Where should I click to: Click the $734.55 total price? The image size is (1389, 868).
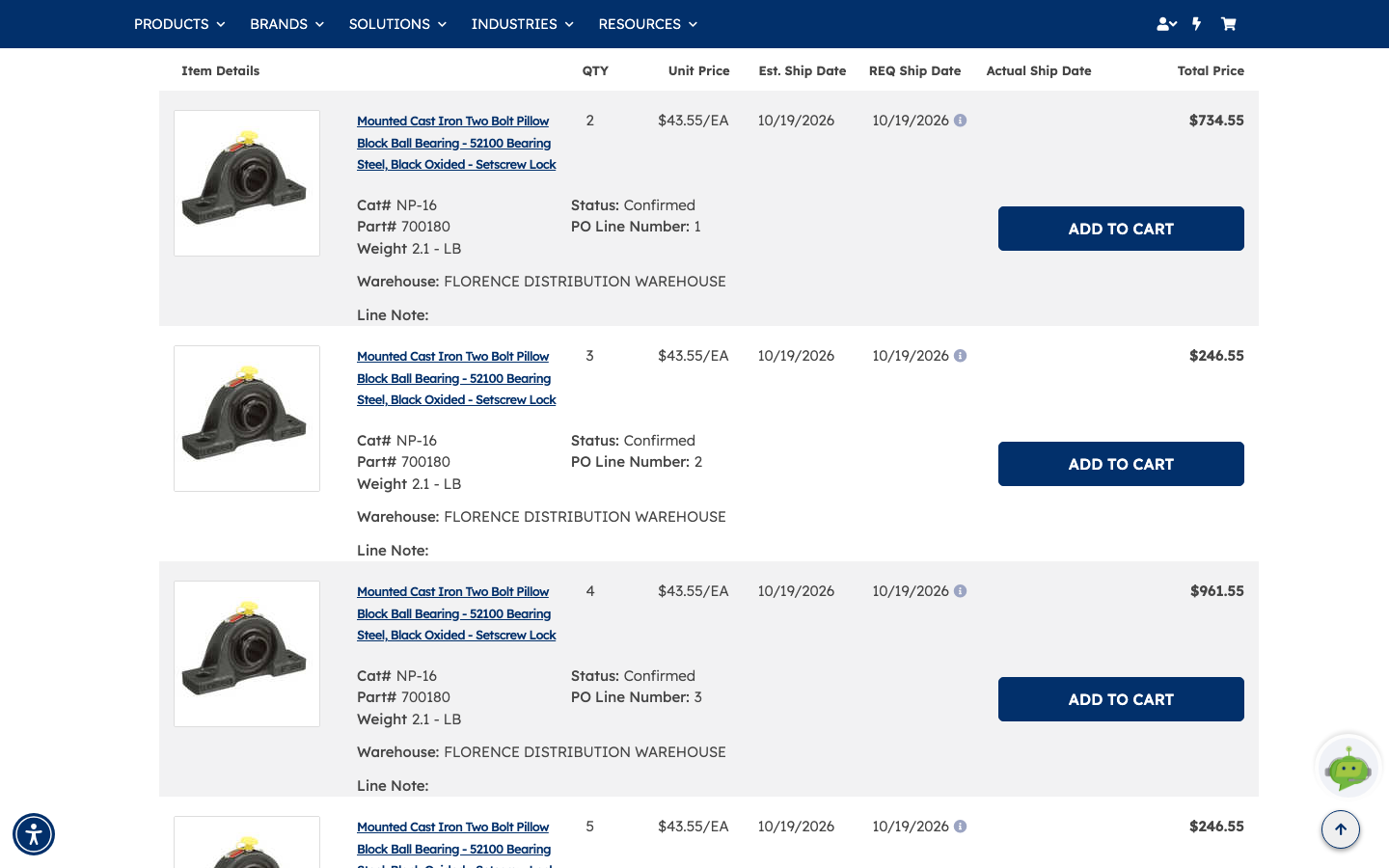tap(1216, 121)
